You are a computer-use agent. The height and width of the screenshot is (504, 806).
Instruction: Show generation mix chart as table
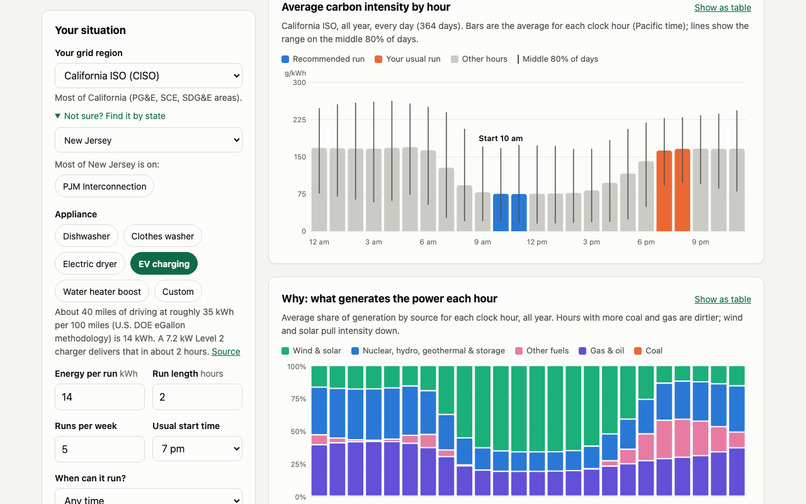[722, 299]
